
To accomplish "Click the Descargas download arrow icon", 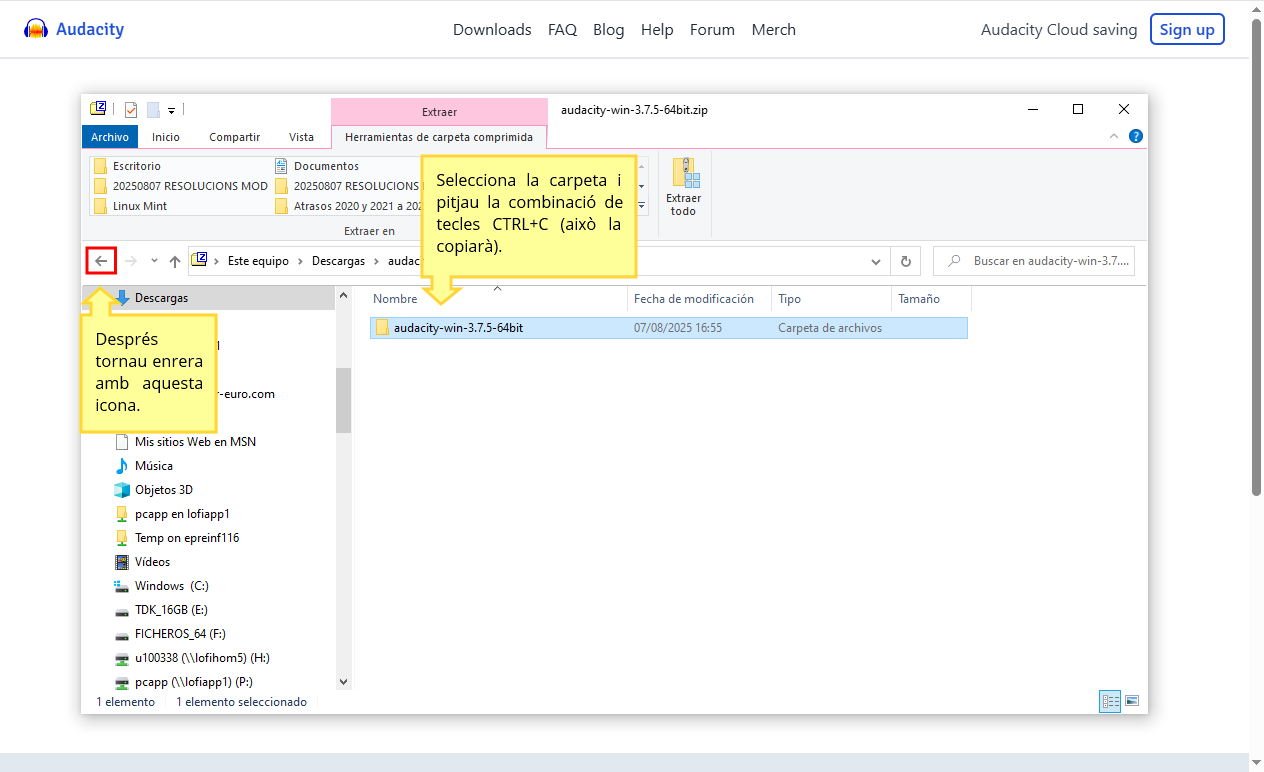I will tap(123, 298).
